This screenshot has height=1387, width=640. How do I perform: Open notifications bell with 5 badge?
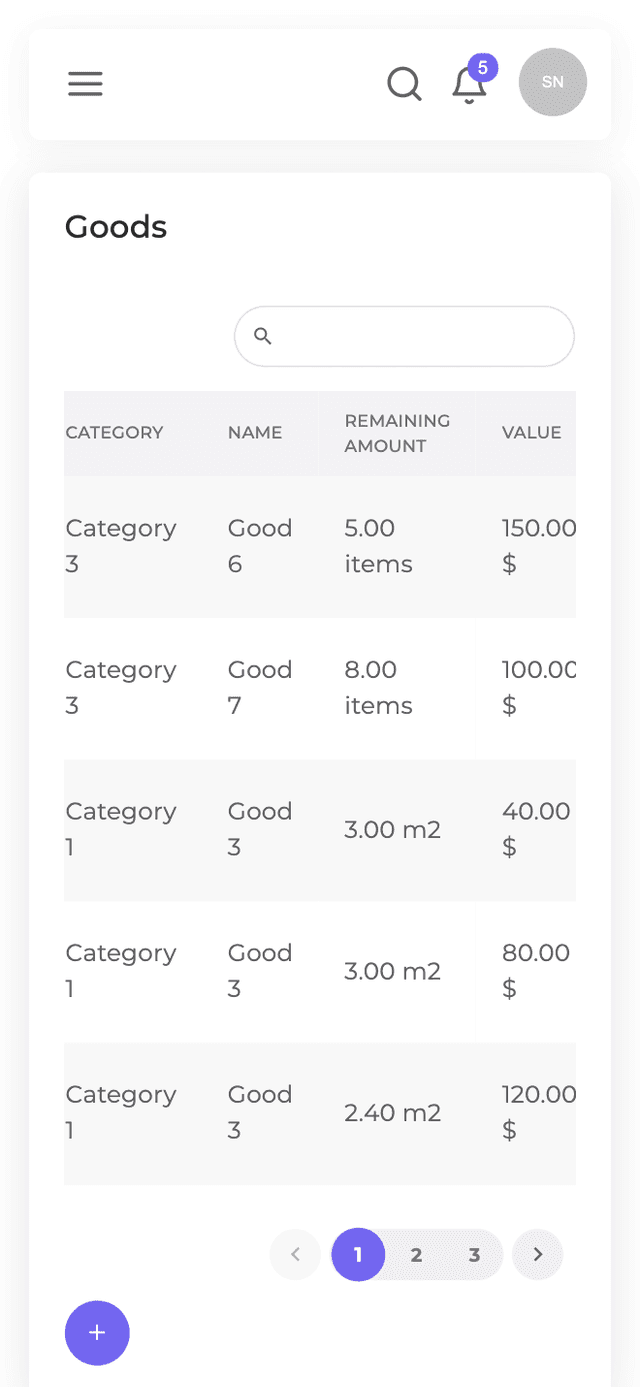point(469,84)
